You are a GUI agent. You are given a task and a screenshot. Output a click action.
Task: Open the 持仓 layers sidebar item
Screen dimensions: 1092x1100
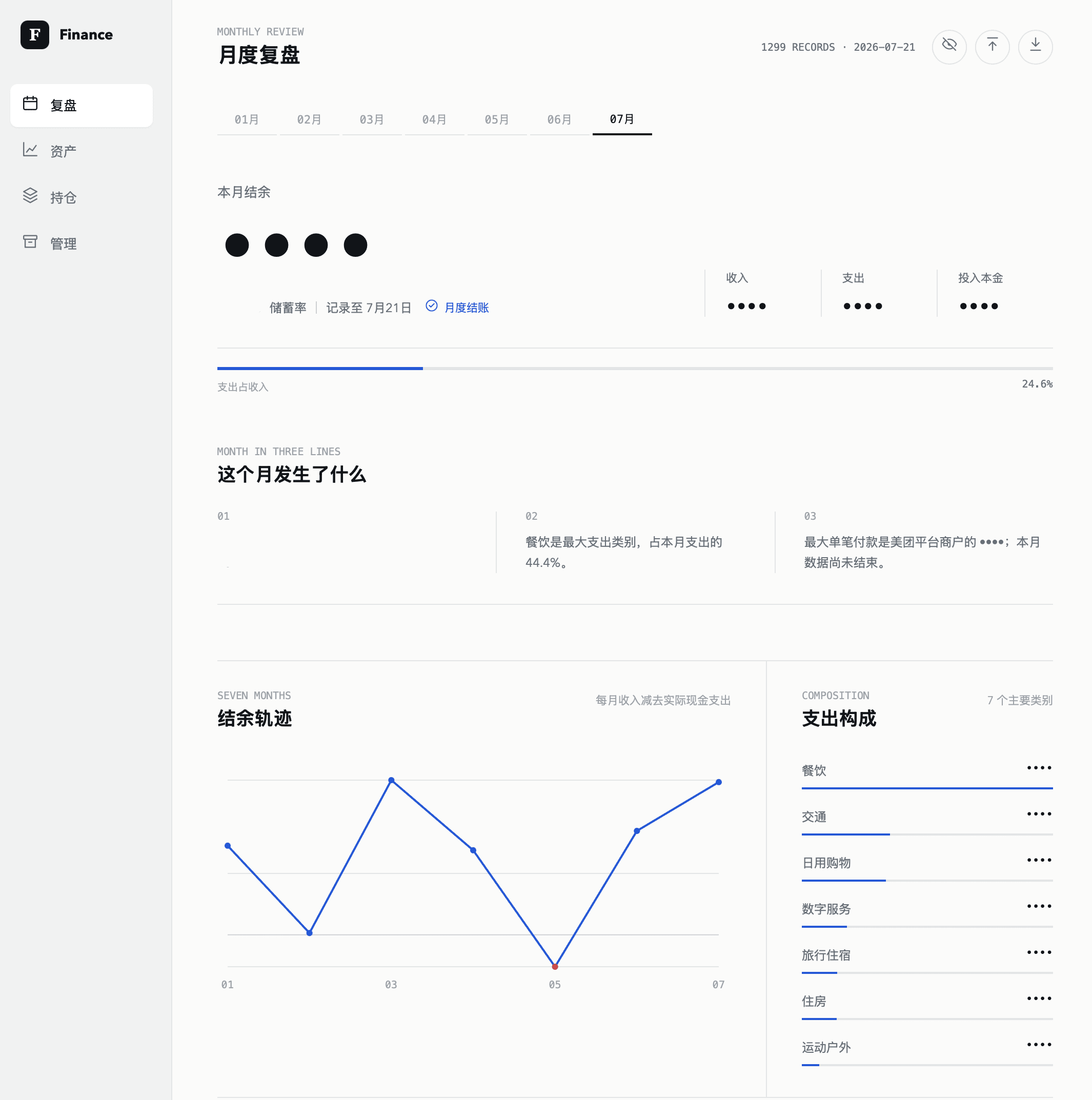(82, 197)
